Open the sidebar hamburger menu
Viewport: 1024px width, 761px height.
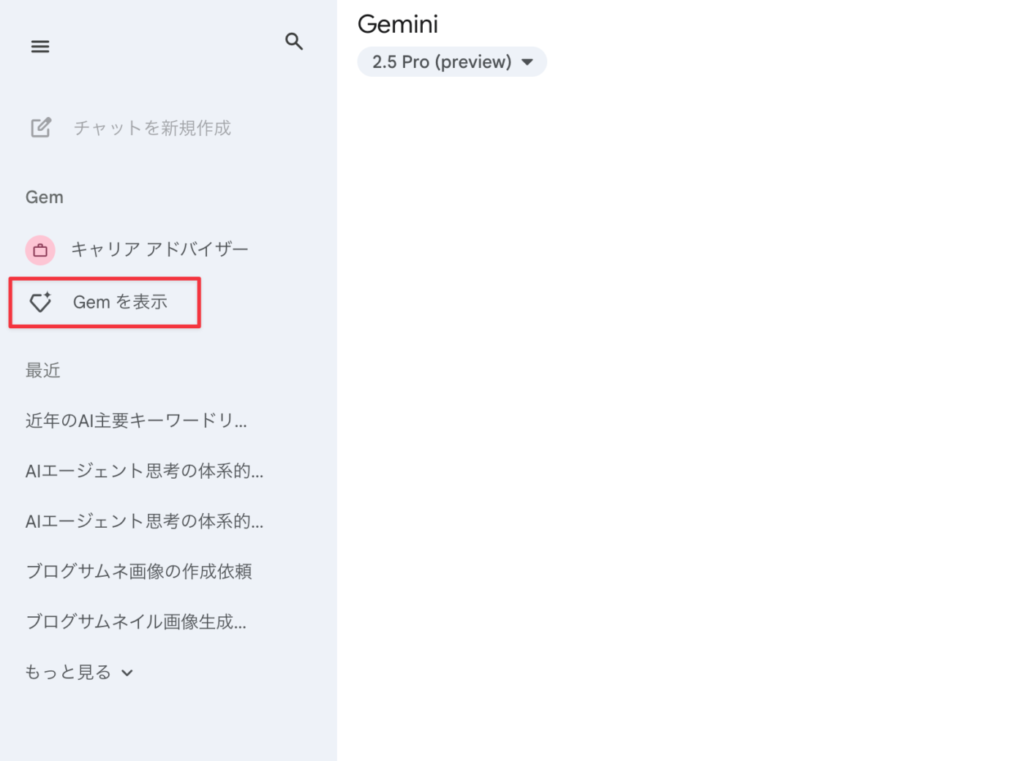pos(40,46)
